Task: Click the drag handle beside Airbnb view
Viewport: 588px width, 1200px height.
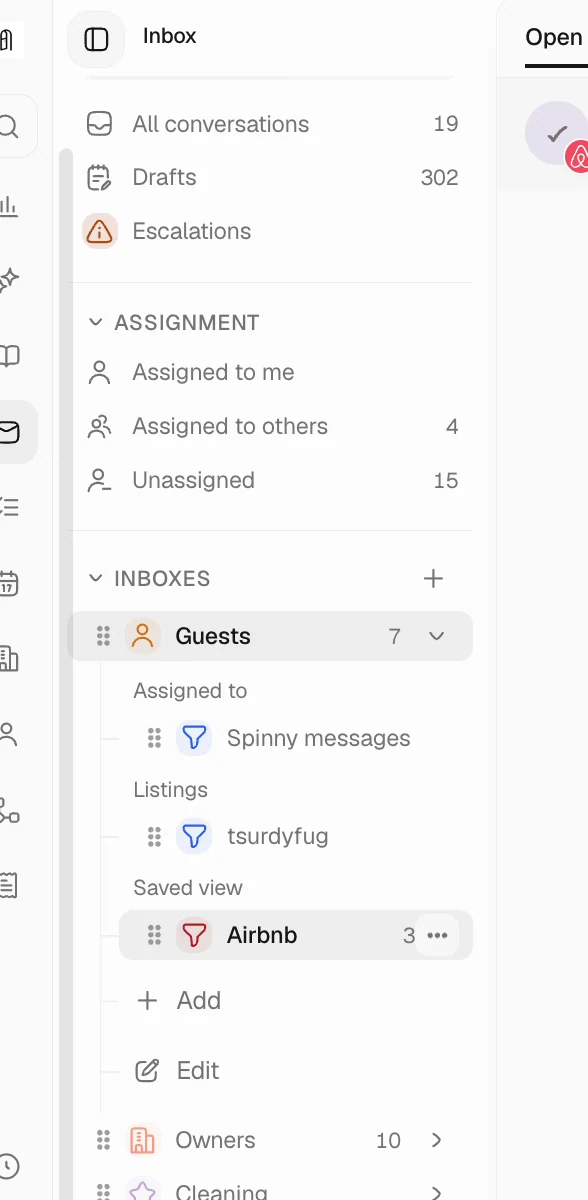Action: click(x=154, y=935)
